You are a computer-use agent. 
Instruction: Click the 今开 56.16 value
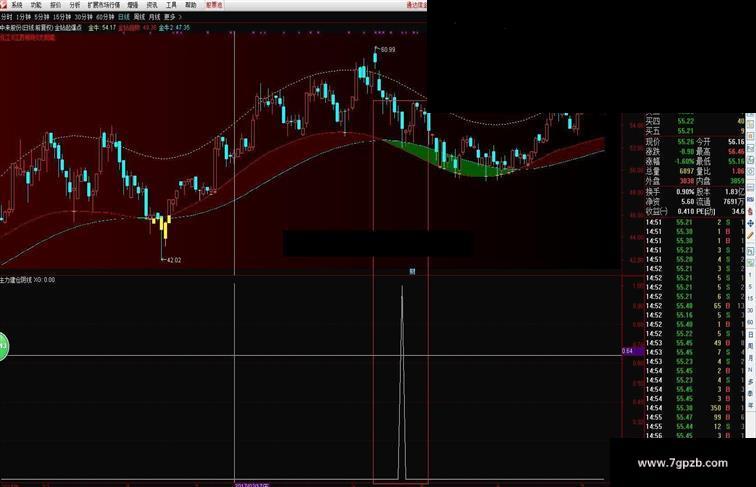click(736, 142)
